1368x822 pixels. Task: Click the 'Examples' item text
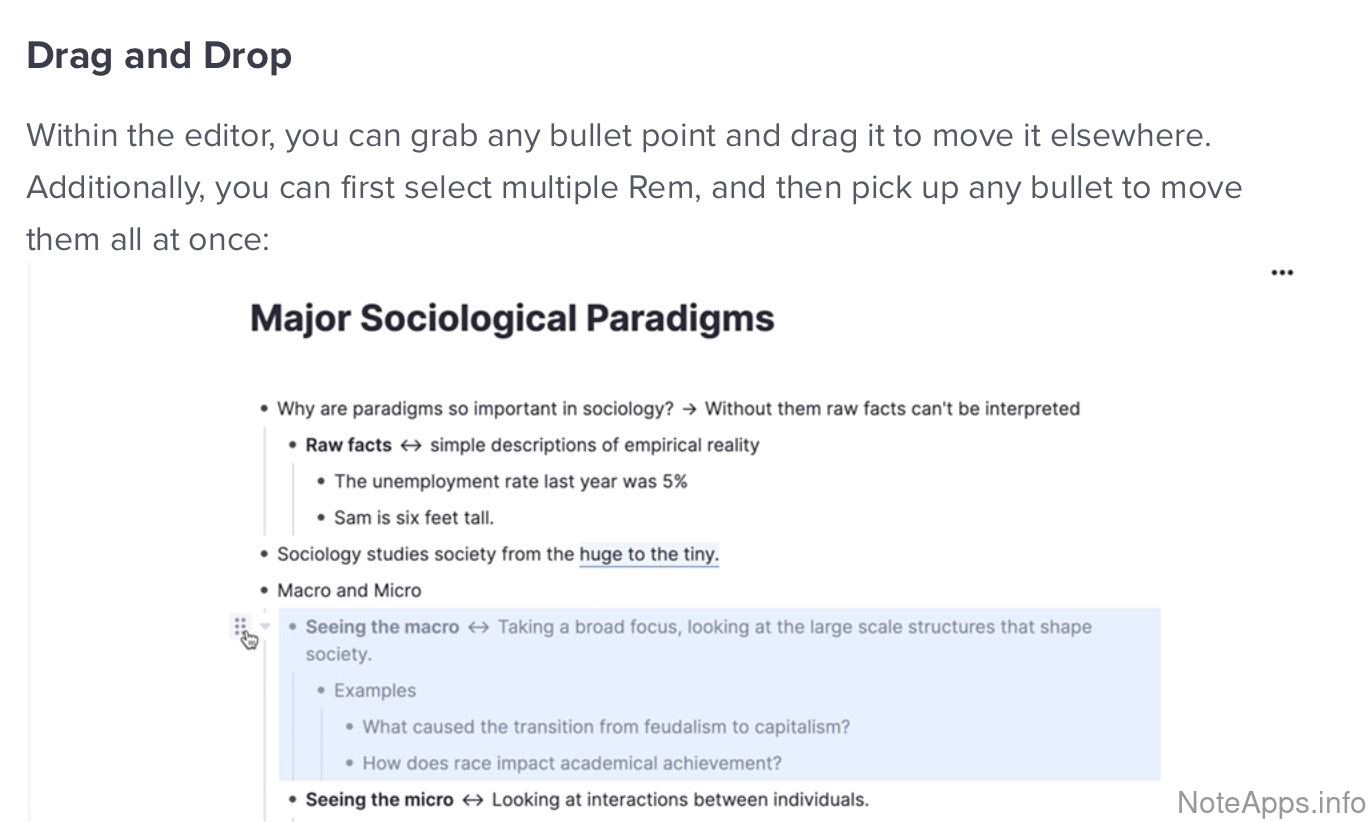click(x=375, y=690)
